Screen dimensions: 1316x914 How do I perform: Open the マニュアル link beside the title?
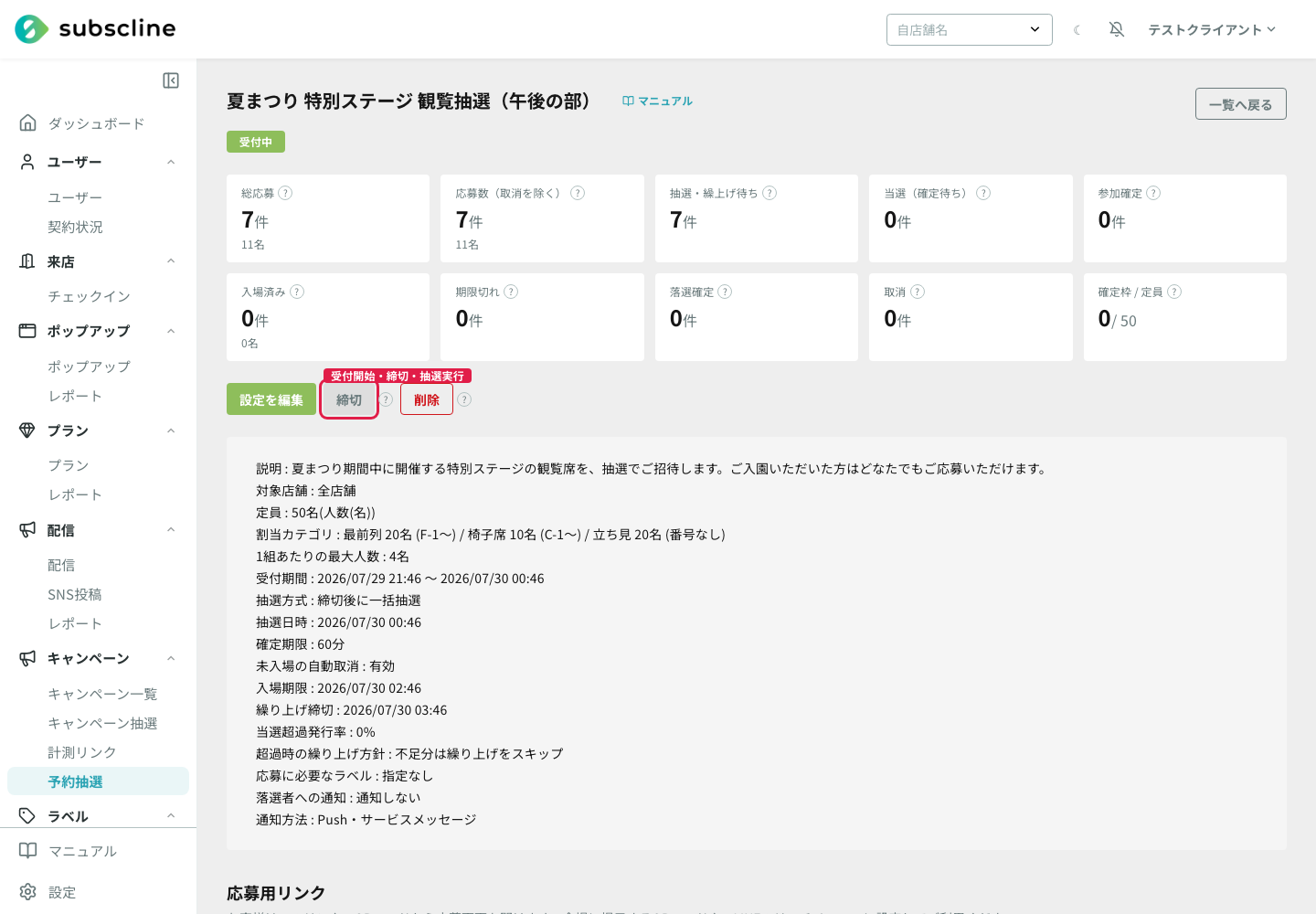(657, 101)
